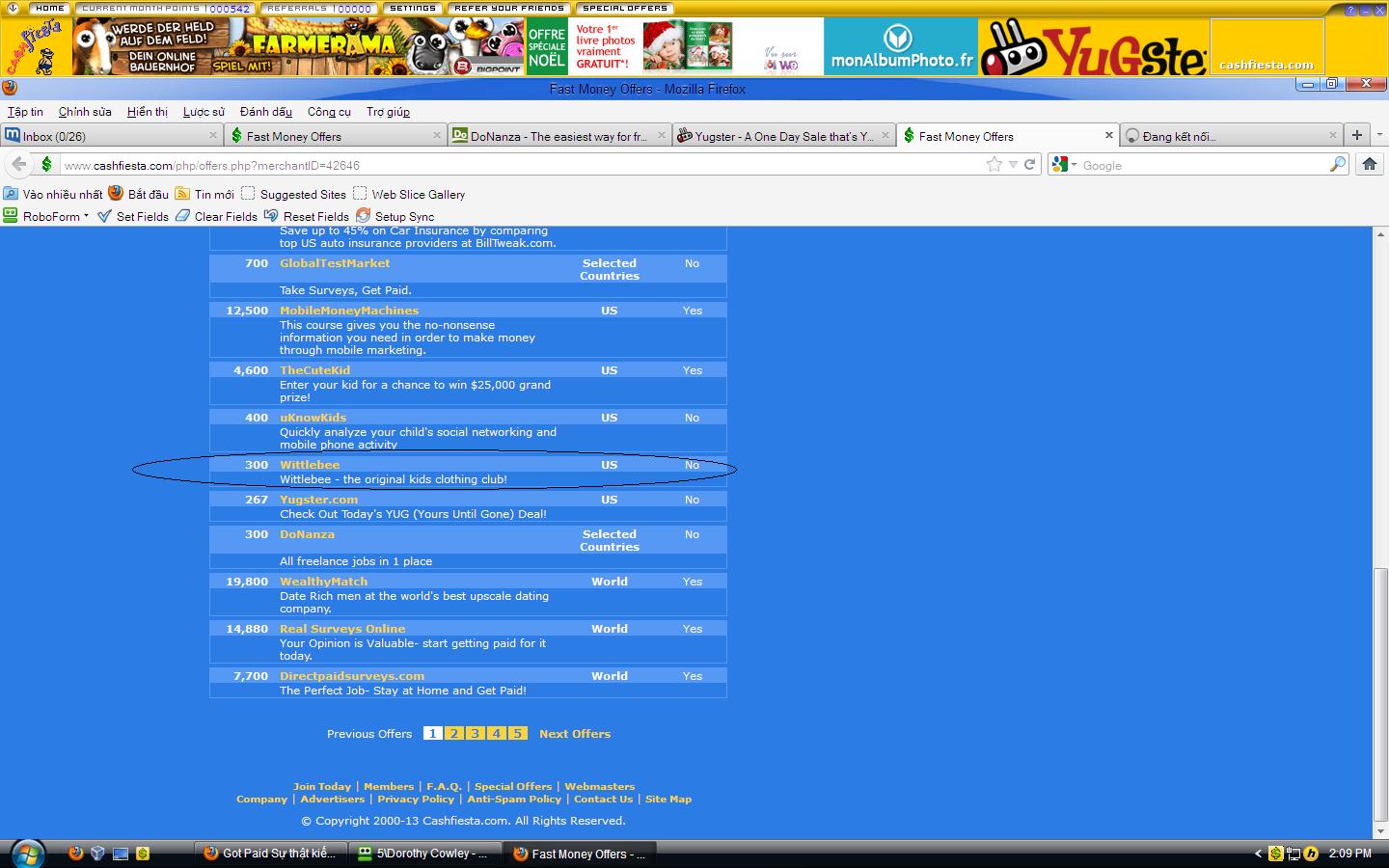Switch to the 'Đang kết nối' tab
Screen dimensions: 1389x868
[1232, 136]
